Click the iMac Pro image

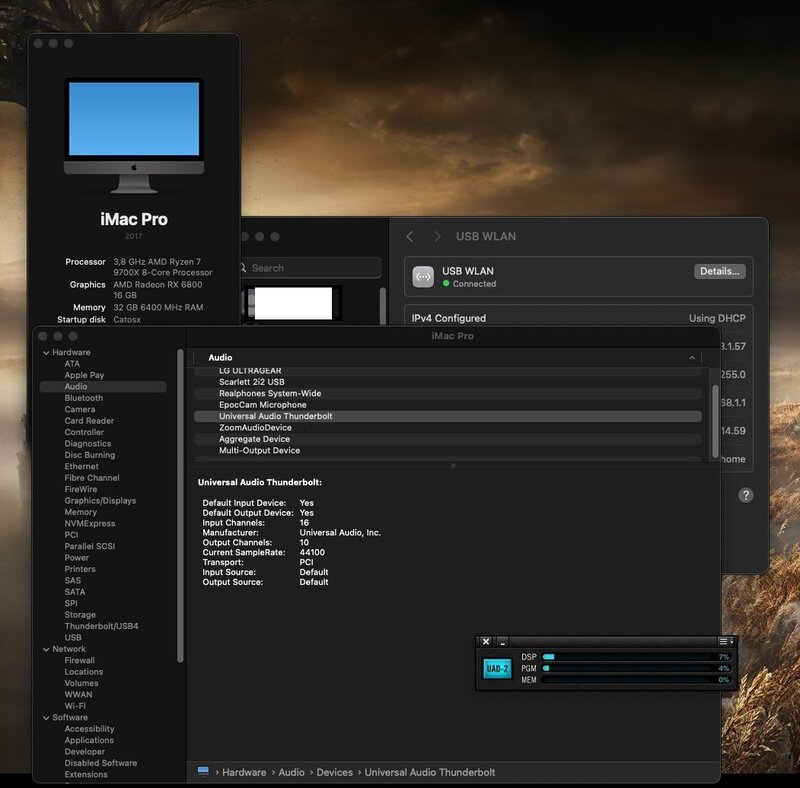[x=134, y=135]
